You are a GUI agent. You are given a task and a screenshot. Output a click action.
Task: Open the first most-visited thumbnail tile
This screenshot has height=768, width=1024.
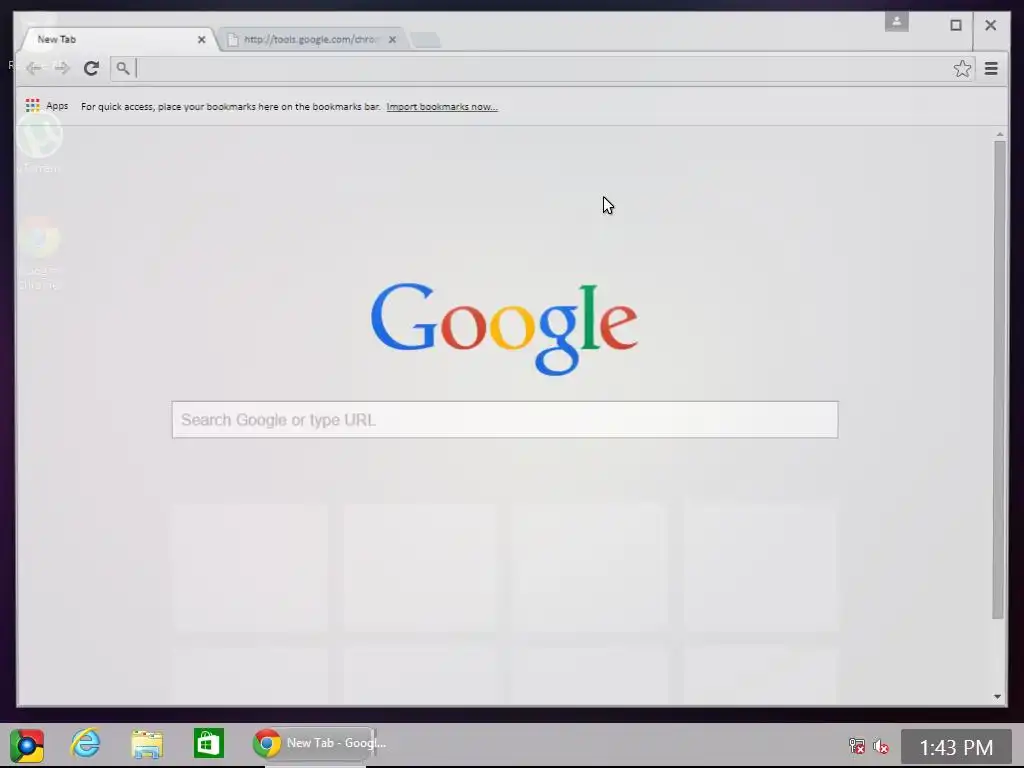point(250,566)
